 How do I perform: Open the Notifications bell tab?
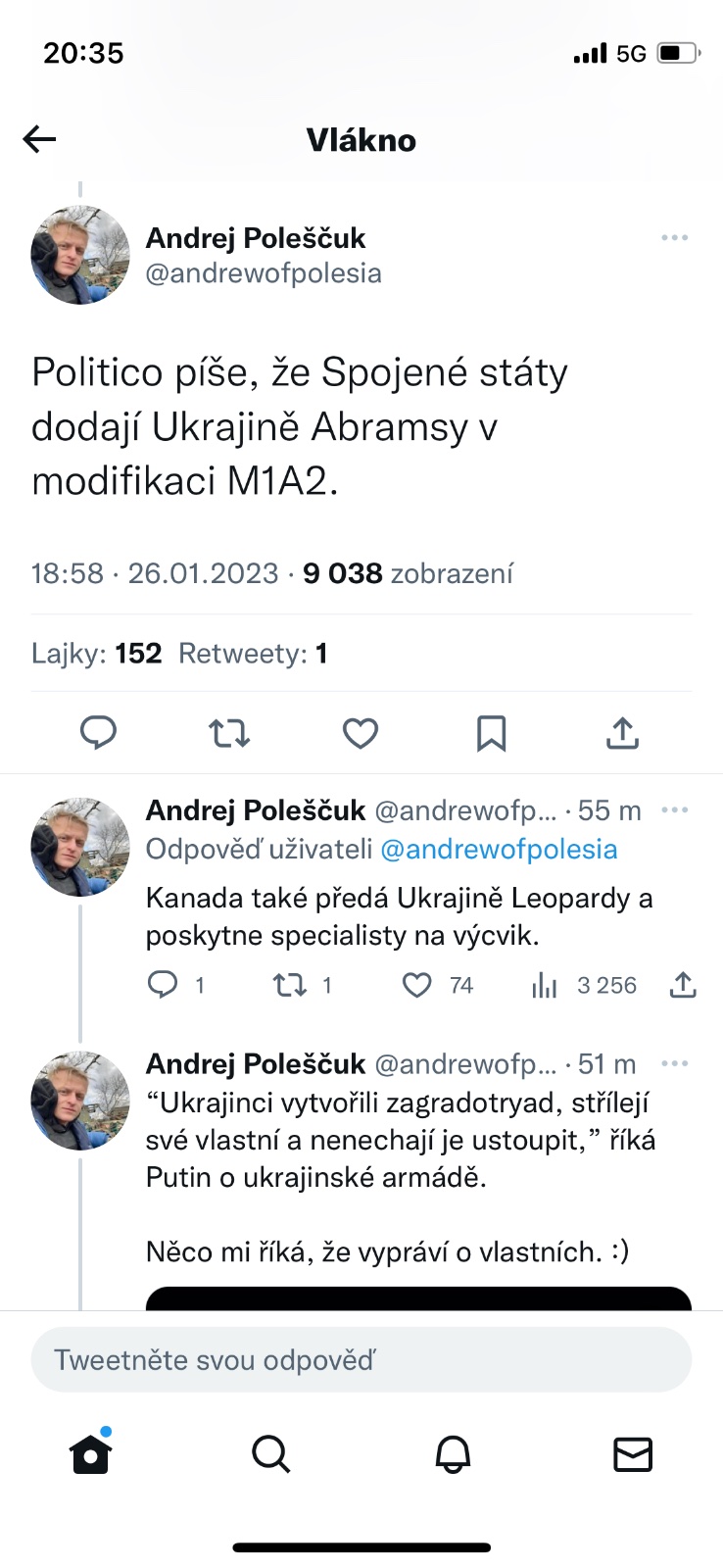[453, 1454]
